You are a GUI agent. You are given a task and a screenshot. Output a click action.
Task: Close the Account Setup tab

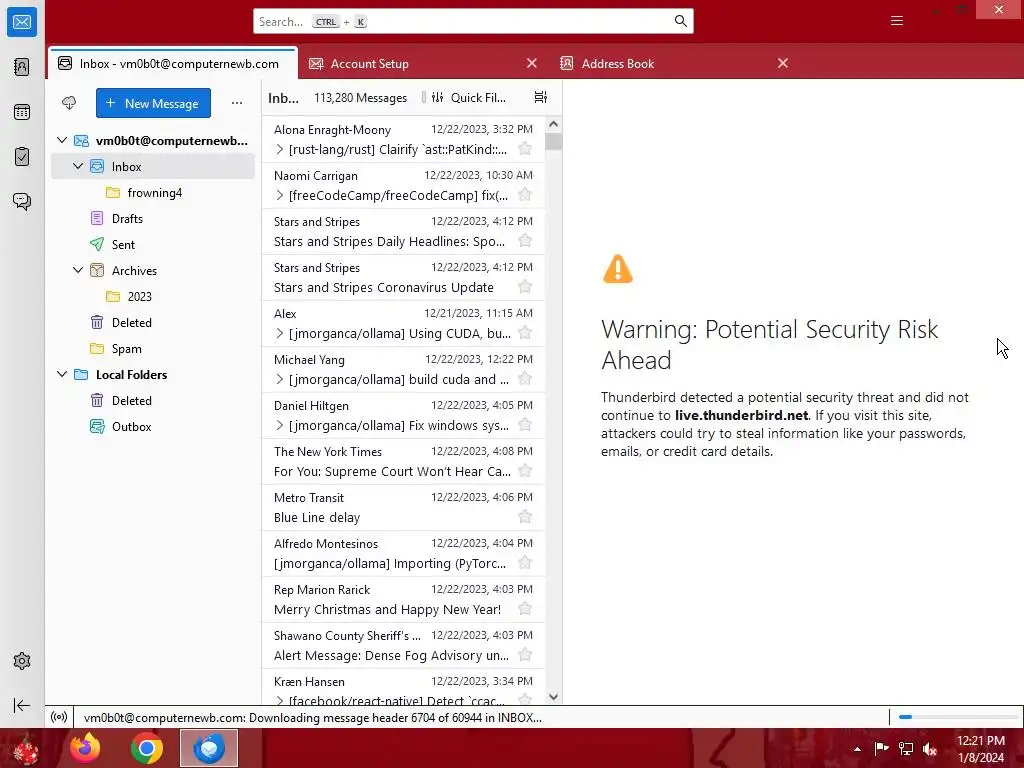pos(532,63)
